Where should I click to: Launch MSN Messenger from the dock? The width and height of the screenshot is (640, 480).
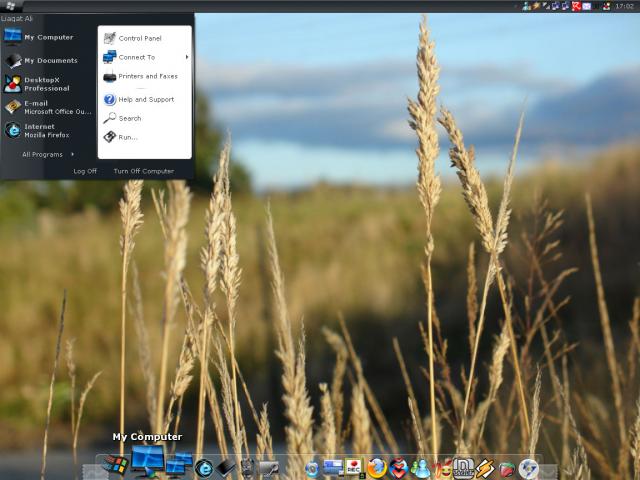coord(420,469)
